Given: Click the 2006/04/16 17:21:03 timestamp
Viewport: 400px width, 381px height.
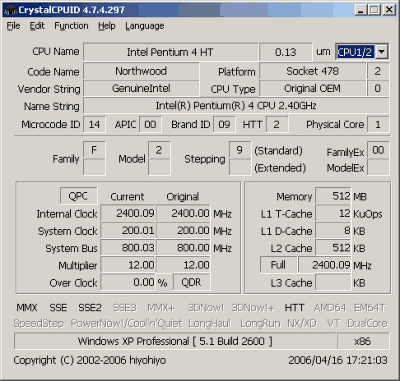Looking at the screenshot, I should click(x=338, y=360).
